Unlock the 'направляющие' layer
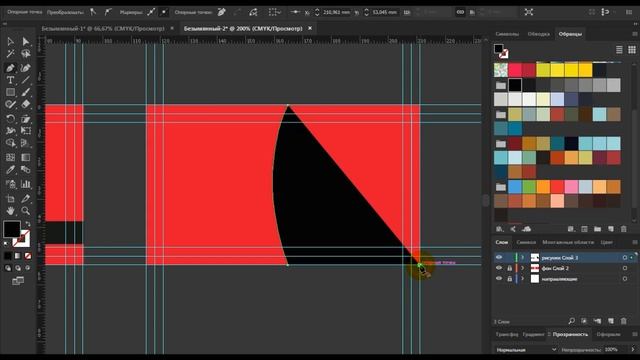 coord(509,279)
